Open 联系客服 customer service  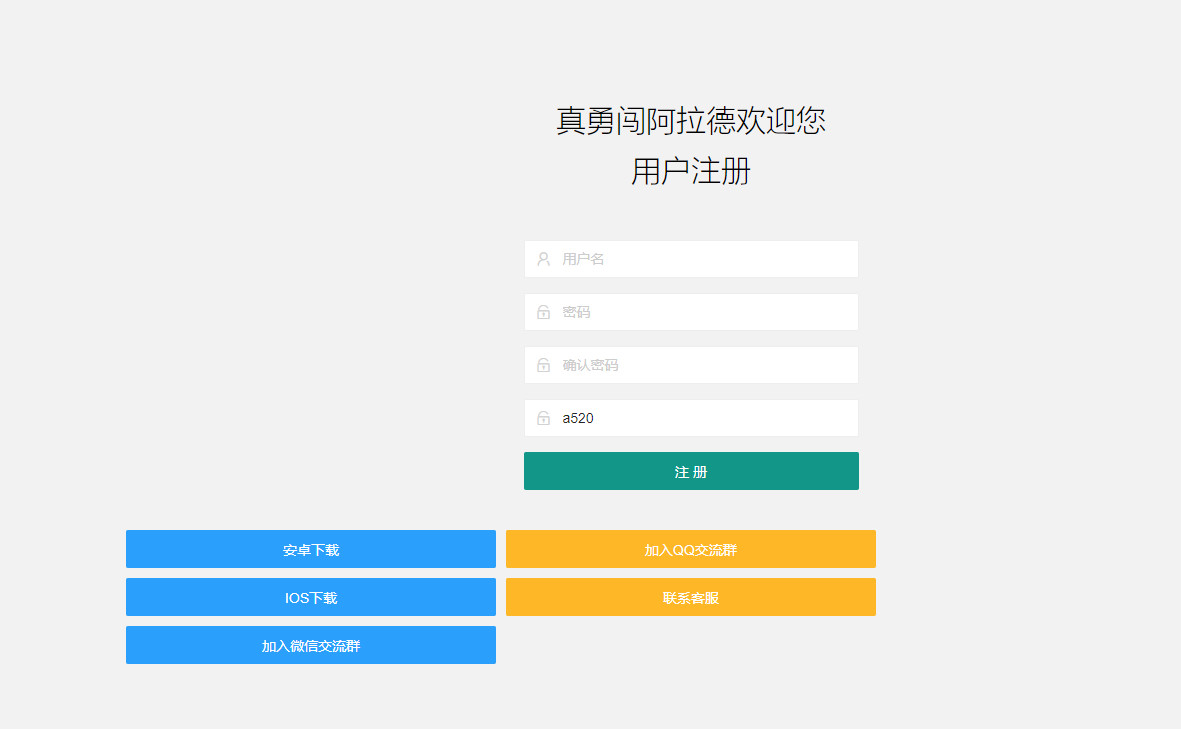tap(690, 596)
